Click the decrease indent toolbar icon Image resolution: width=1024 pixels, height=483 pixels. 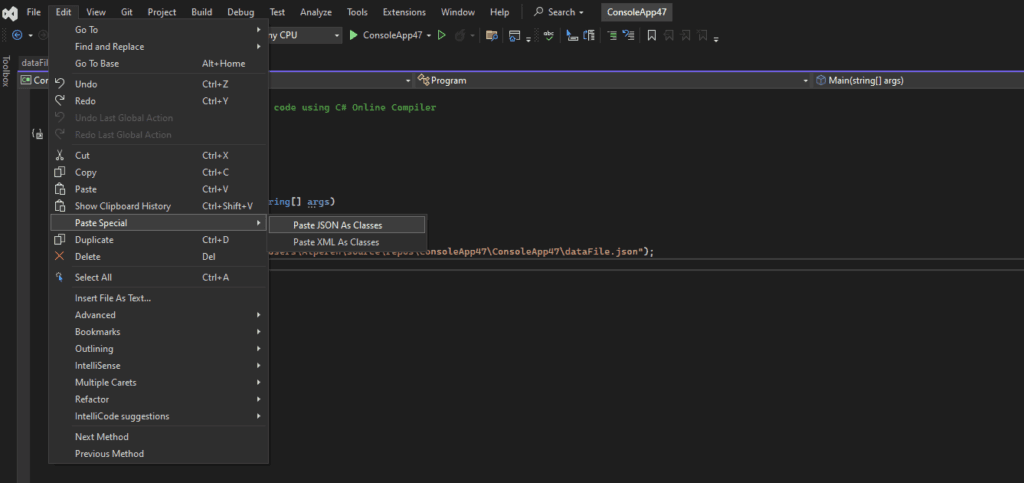[x=628, y=35]
